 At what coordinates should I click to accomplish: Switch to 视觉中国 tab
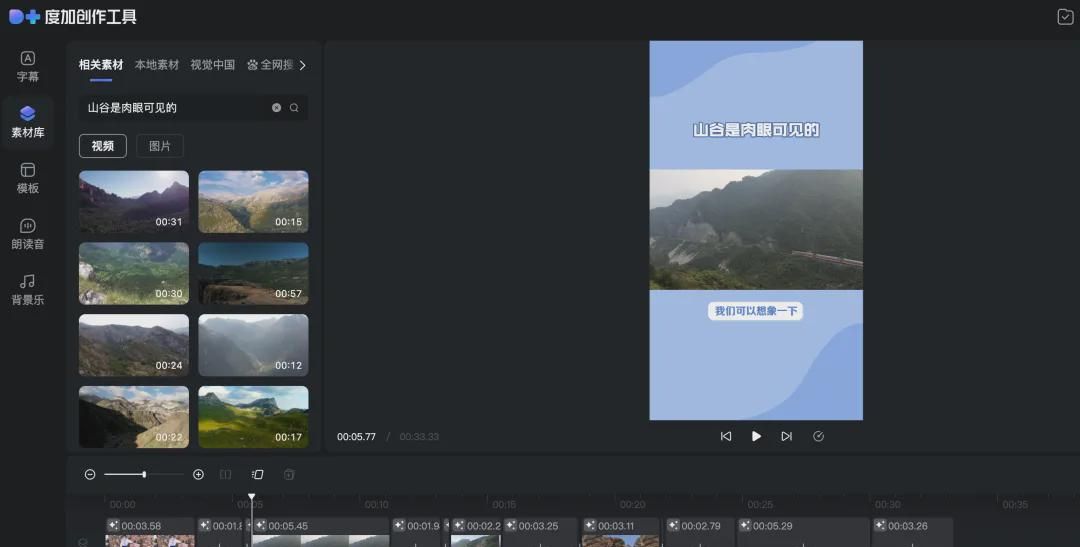[213, 65]
